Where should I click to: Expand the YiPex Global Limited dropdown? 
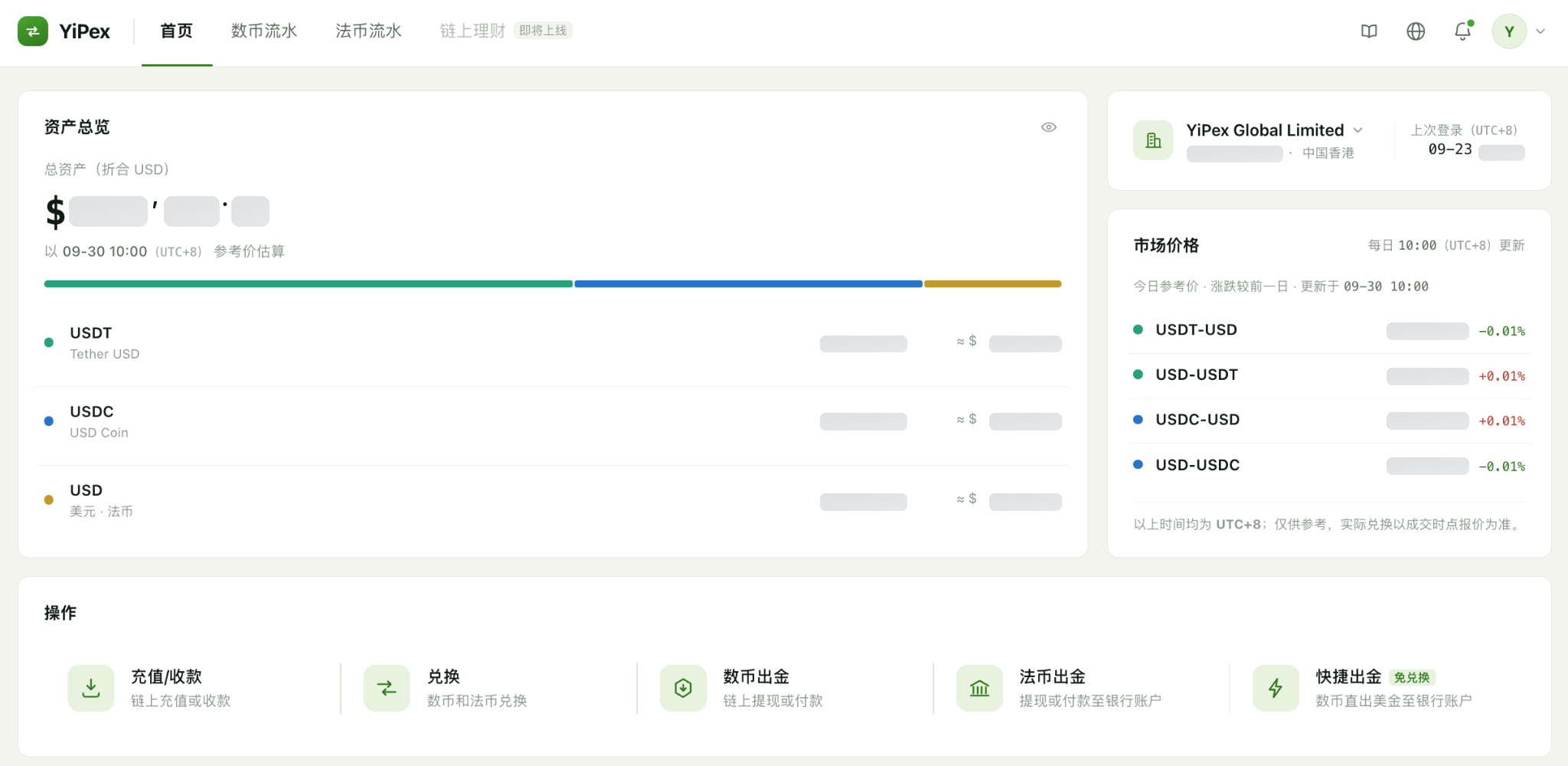1358,130
